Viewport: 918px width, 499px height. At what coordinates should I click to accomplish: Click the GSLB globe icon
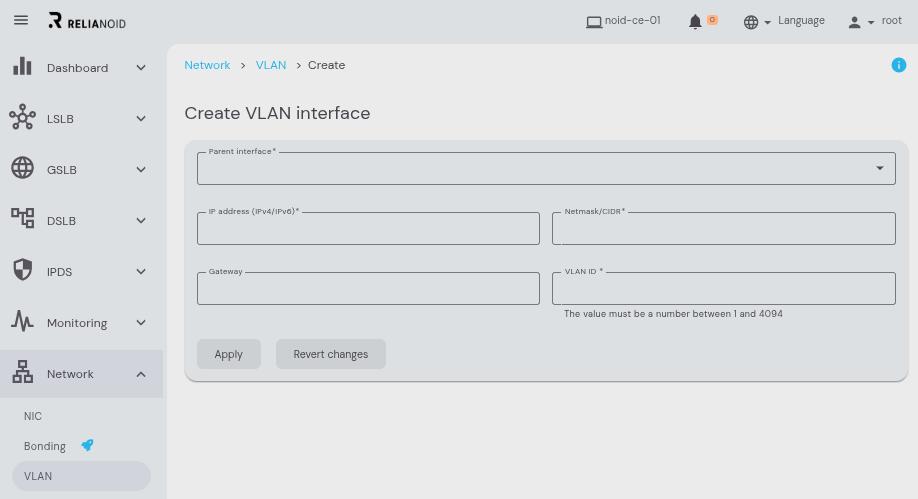coord(22,168)
